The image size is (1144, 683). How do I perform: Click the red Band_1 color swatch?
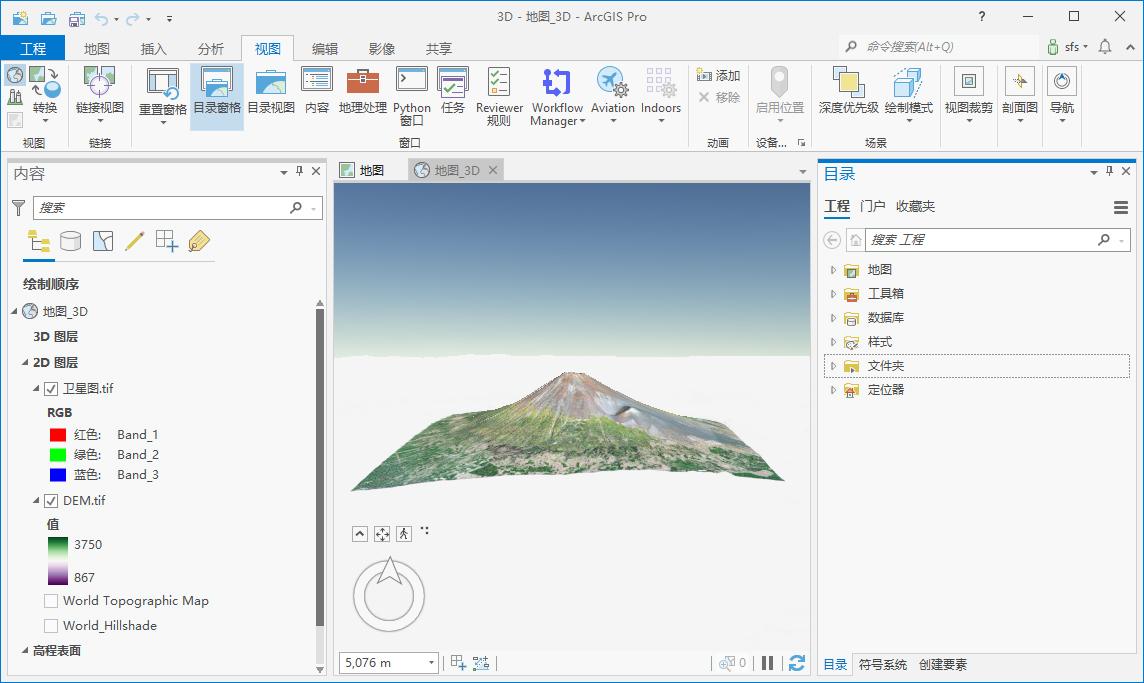coord(58,435)
